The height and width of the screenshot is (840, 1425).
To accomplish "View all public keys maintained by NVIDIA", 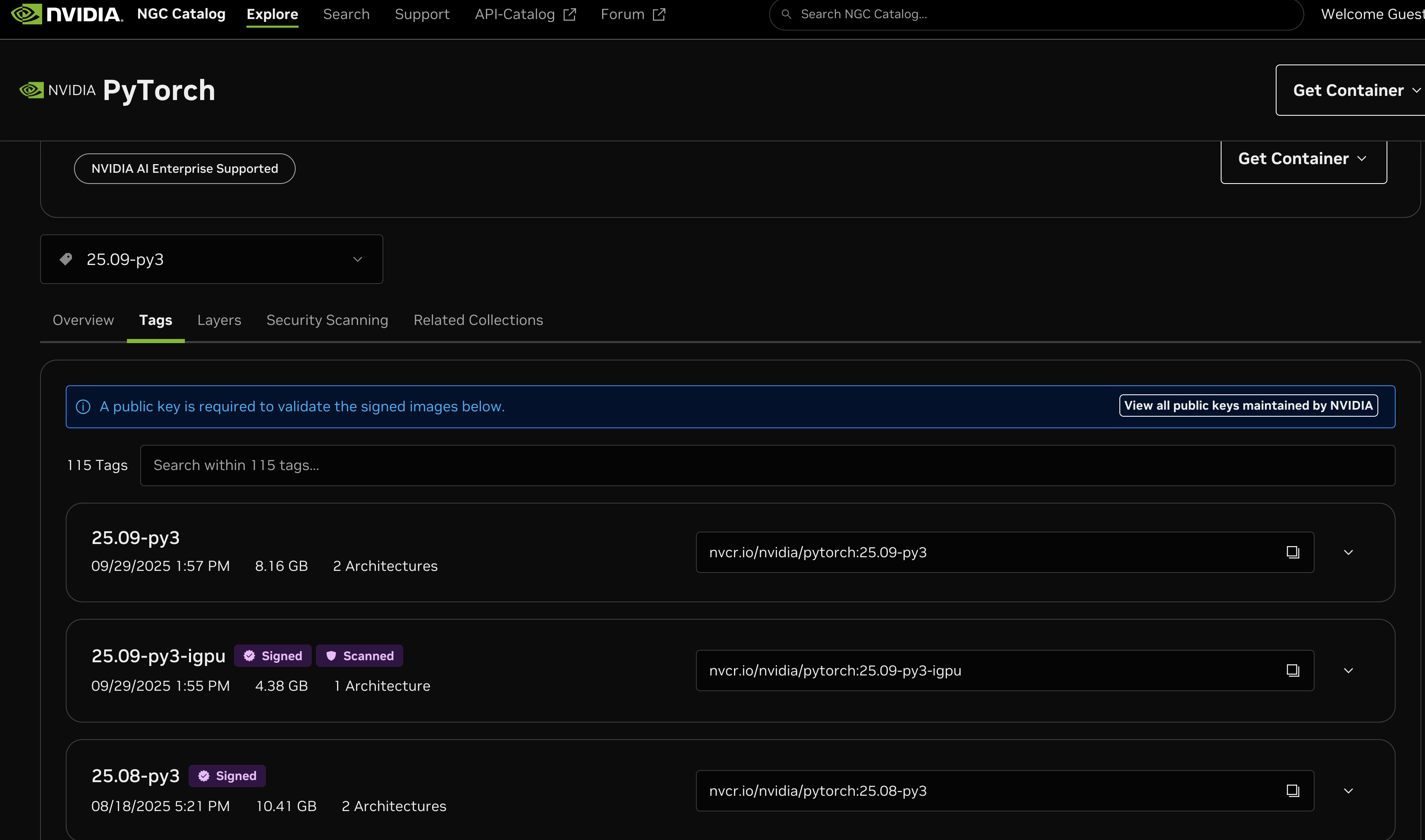I will (1248, 405).
